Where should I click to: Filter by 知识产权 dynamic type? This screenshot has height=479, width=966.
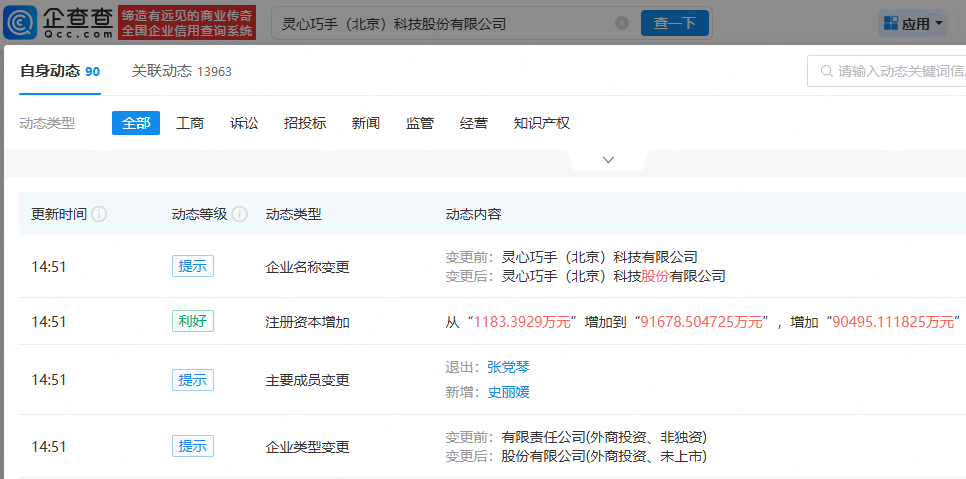click(x=541, y=123)
